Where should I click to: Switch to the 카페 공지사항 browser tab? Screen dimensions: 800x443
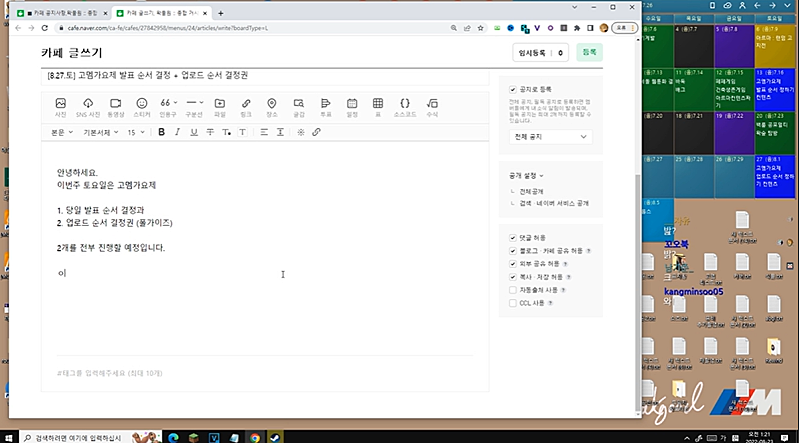coord(62,13)
